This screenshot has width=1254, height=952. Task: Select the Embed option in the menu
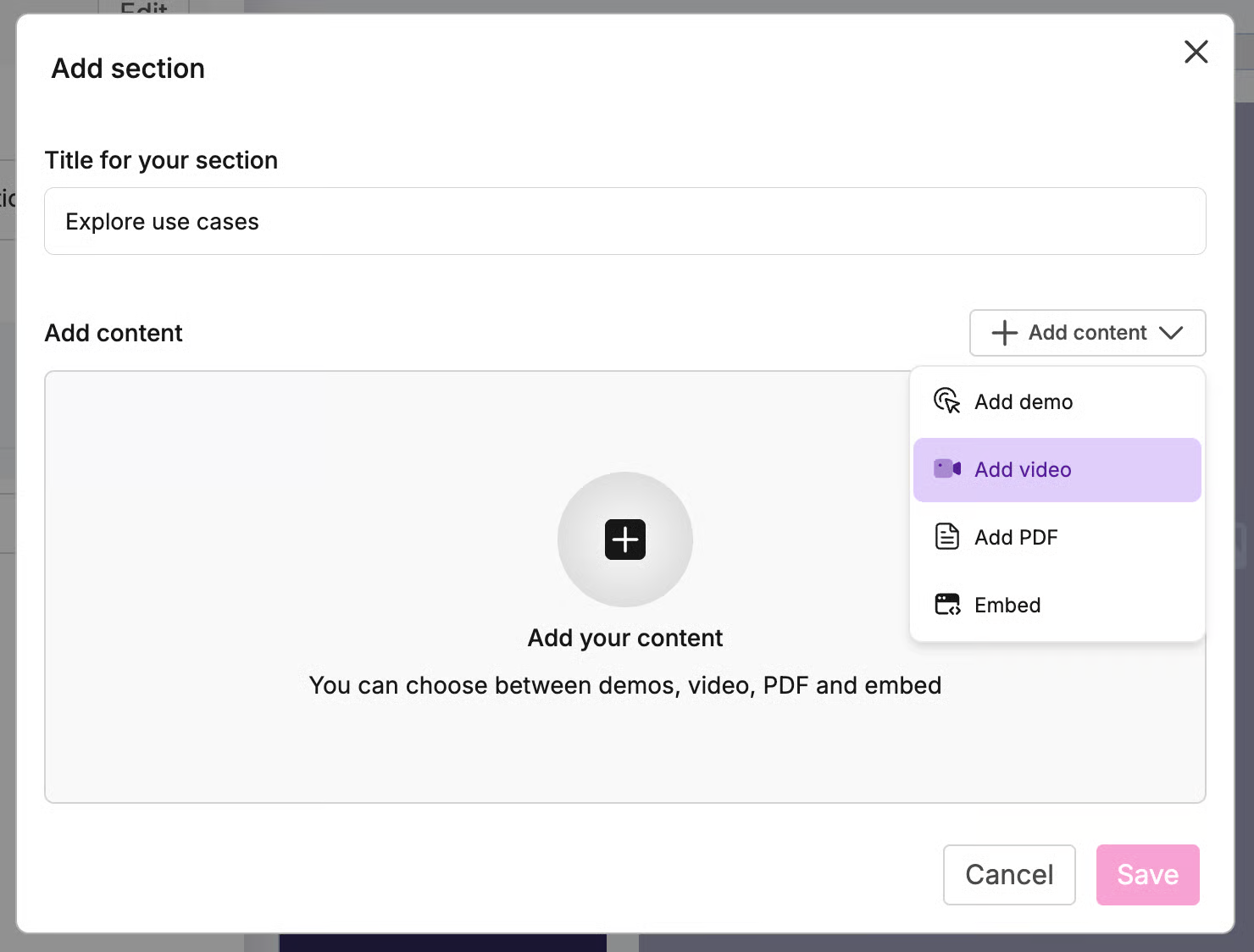tap(1007, 606)
